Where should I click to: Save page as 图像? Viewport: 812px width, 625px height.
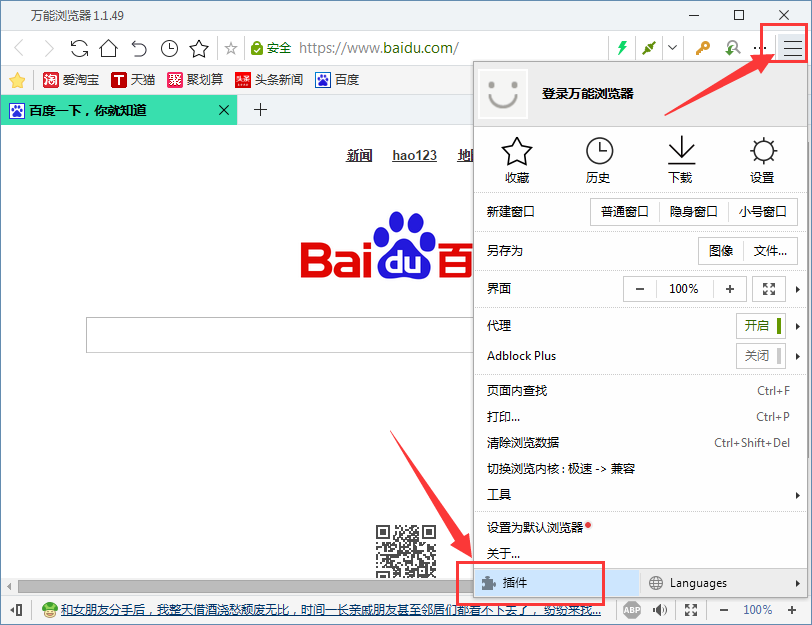click(721, 251)
